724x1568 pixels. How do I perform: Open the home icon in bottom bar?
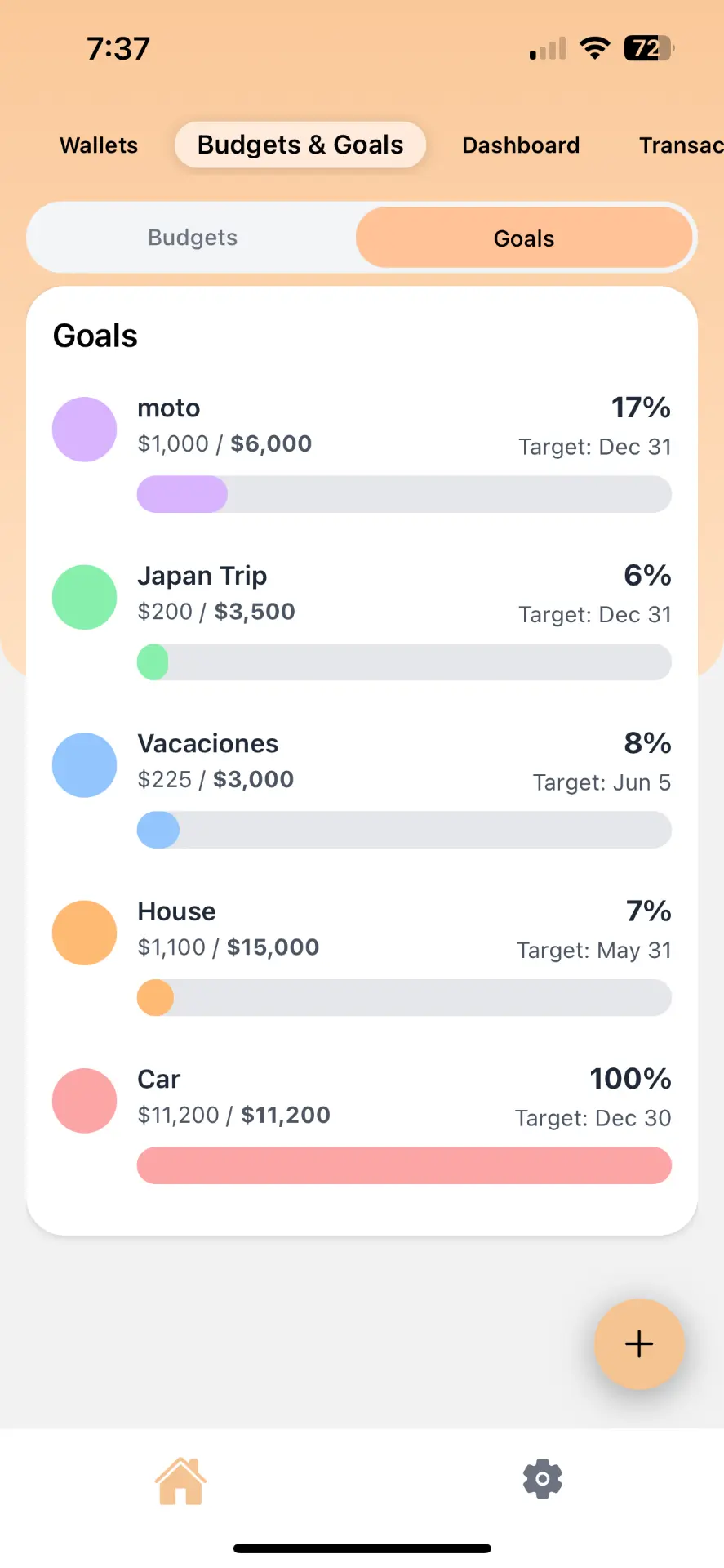[x=180, y=1480]
